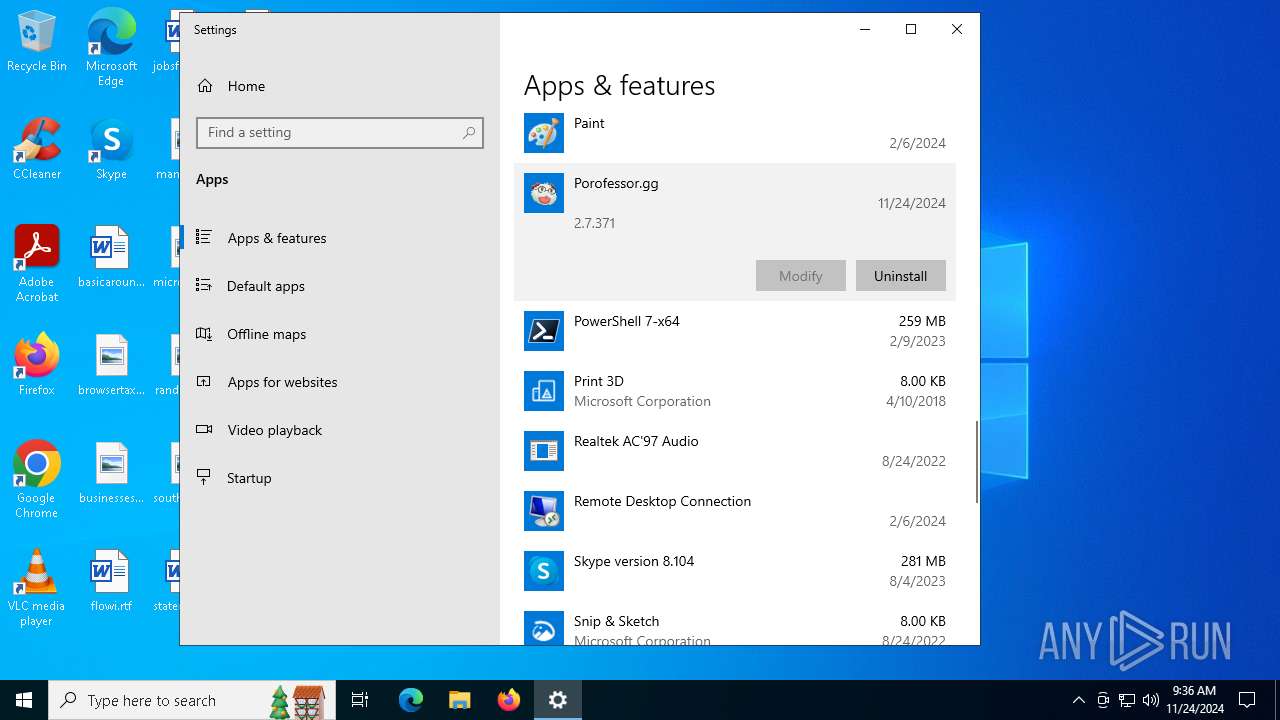This screenshot has height=720, width=1280.
Task: Open Edge from the taskbar
Action: click(x=411, y=700)
